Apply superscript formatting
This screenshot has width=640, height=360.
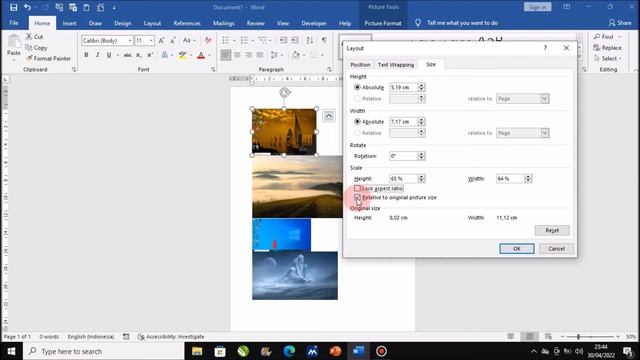pyautogui.click(x=150, y=55)
